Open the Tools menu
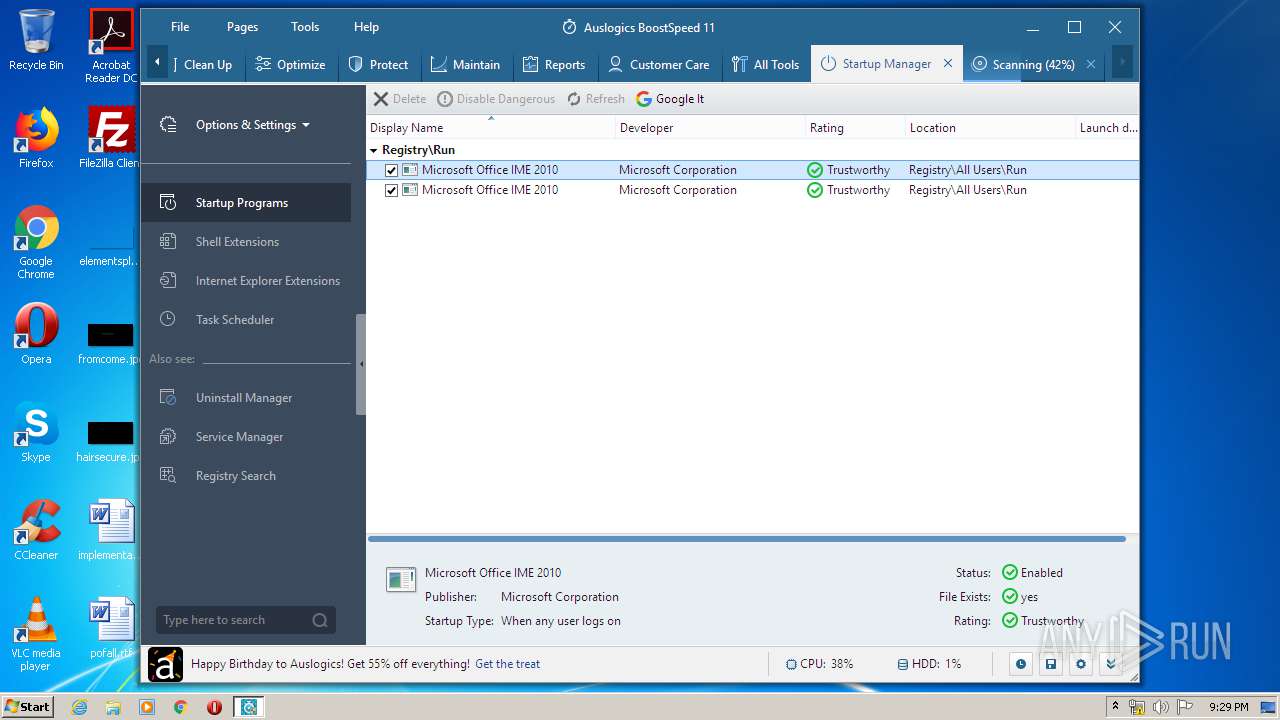Screen dimensions: 1280x720 pos(305,27)
